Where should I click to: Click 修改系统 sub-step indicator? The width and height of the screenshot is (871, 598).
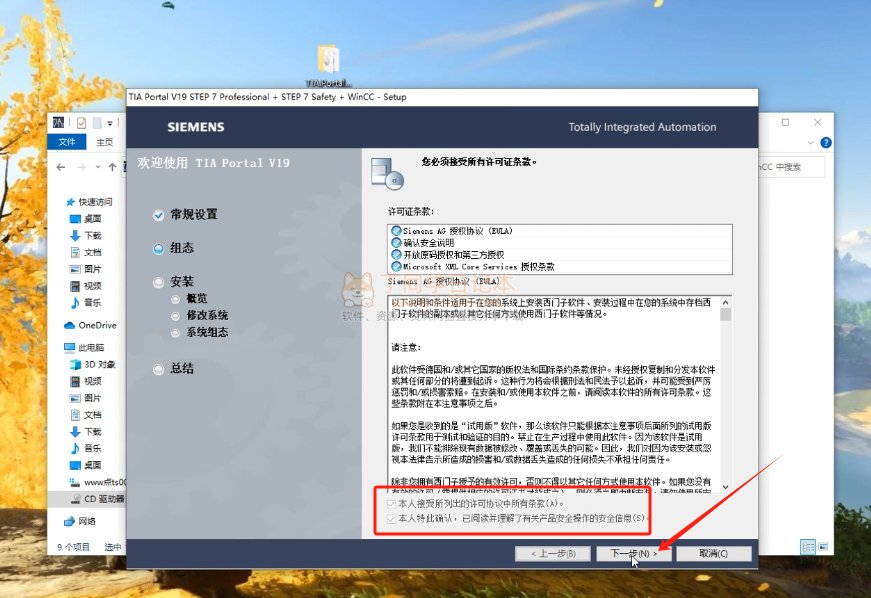click(x=176, y=316)
